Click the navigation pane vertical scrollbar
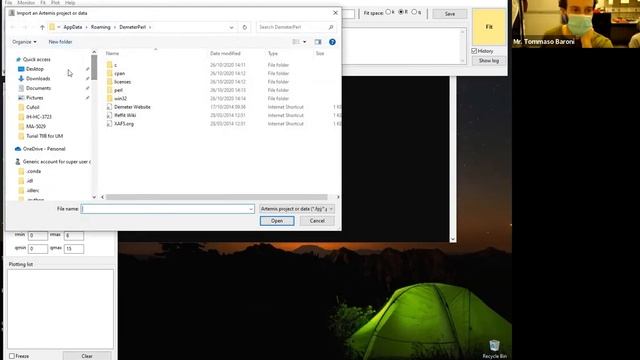The width and height of the screenshot is (640, 360). pos(94,67)
